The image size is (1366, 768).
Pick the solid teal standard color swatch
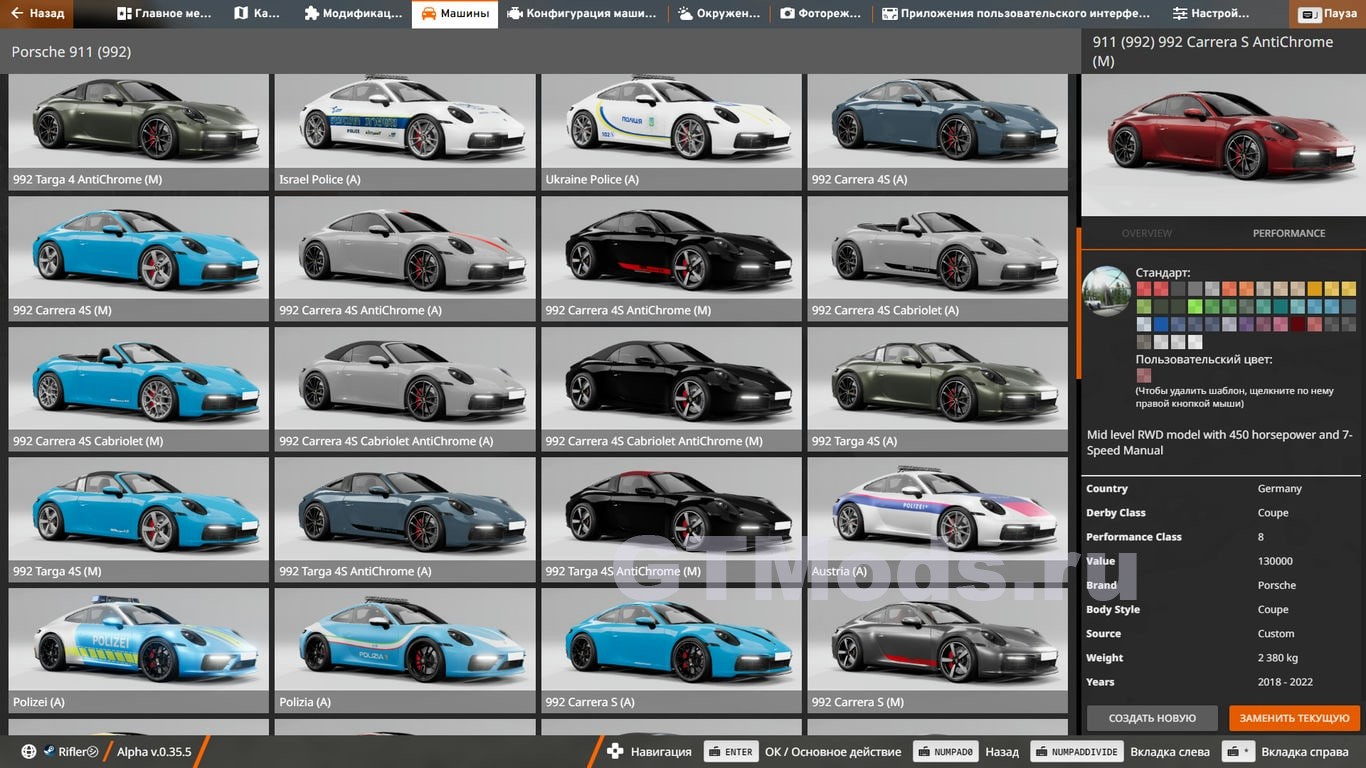point(1281,306)
